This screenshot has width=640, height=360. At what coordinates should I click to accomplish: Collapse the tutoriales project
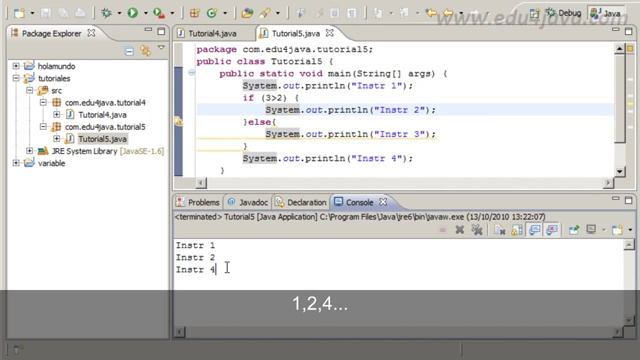[x=16, y=78]
